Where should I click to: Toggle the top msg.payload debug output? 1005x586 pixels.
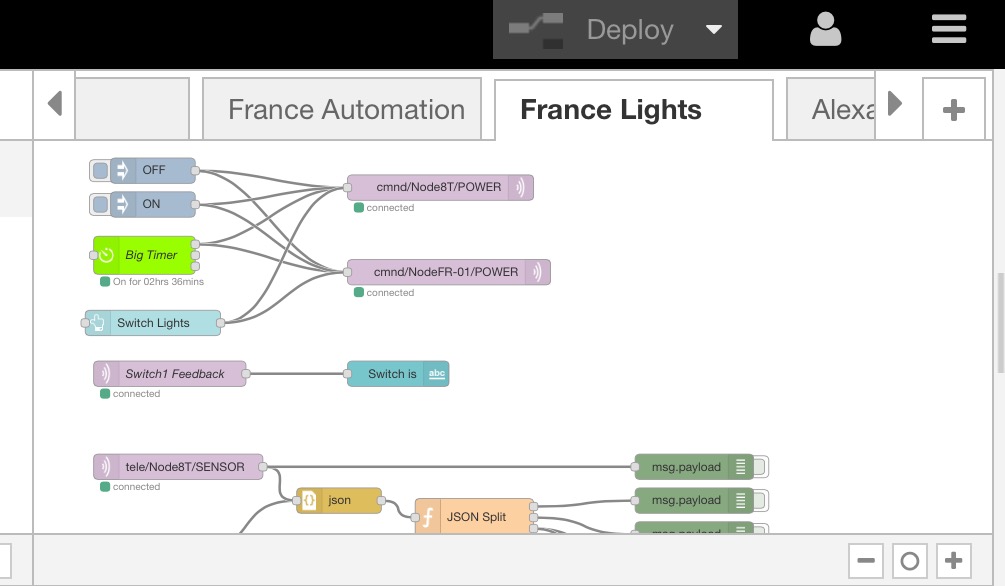pyautogui.click(x=761, y=467)
